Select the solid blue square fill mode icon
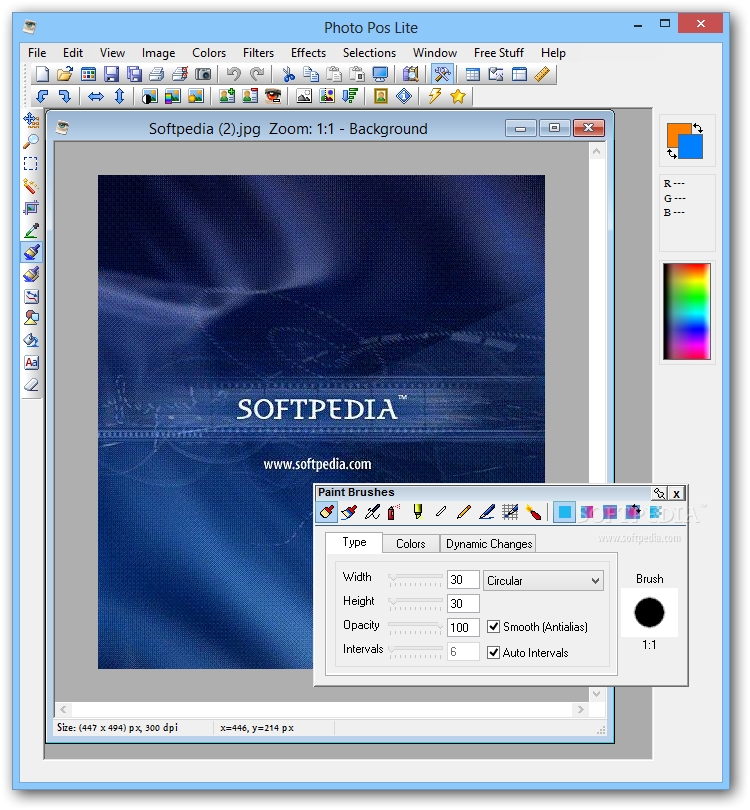This screenshot has height=810, width=750. tap(564, 512)
